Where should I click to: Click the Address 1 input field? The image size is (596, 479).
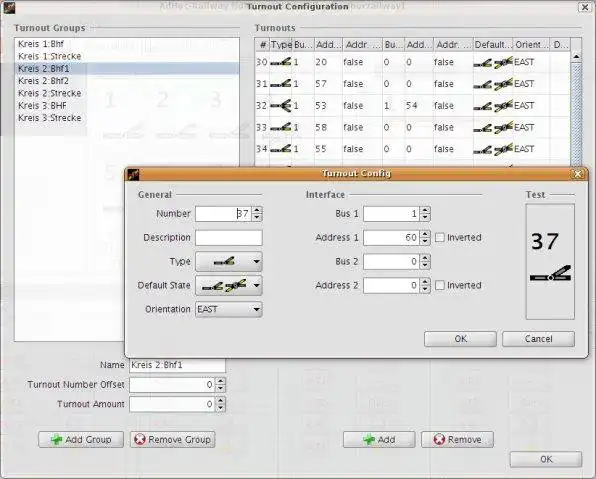click(x=392, y=238)
